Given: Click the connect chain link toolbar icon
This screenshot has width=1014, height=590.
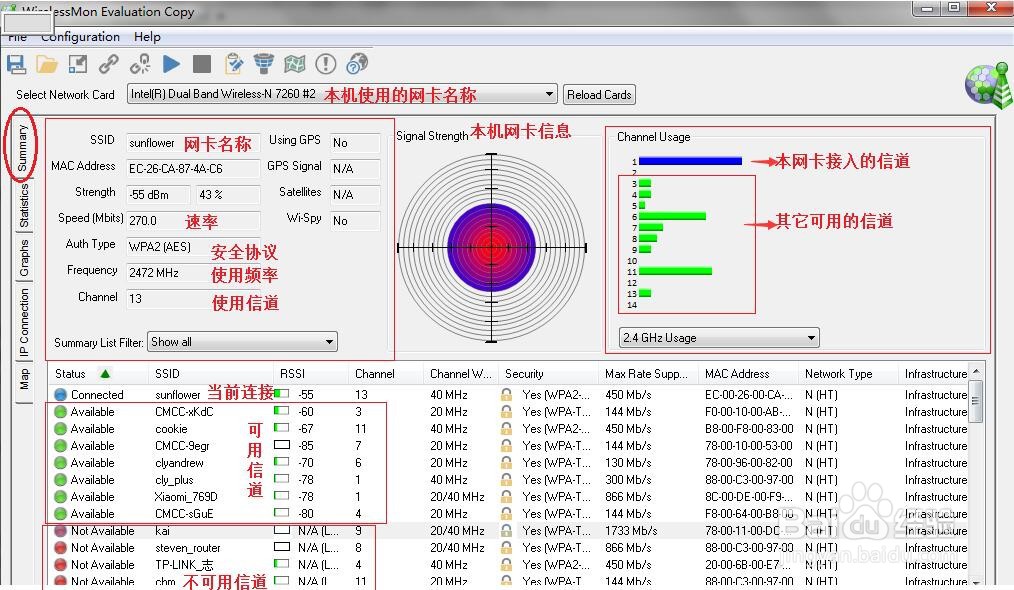Looking at the screenshot, I should click(109, 64).
